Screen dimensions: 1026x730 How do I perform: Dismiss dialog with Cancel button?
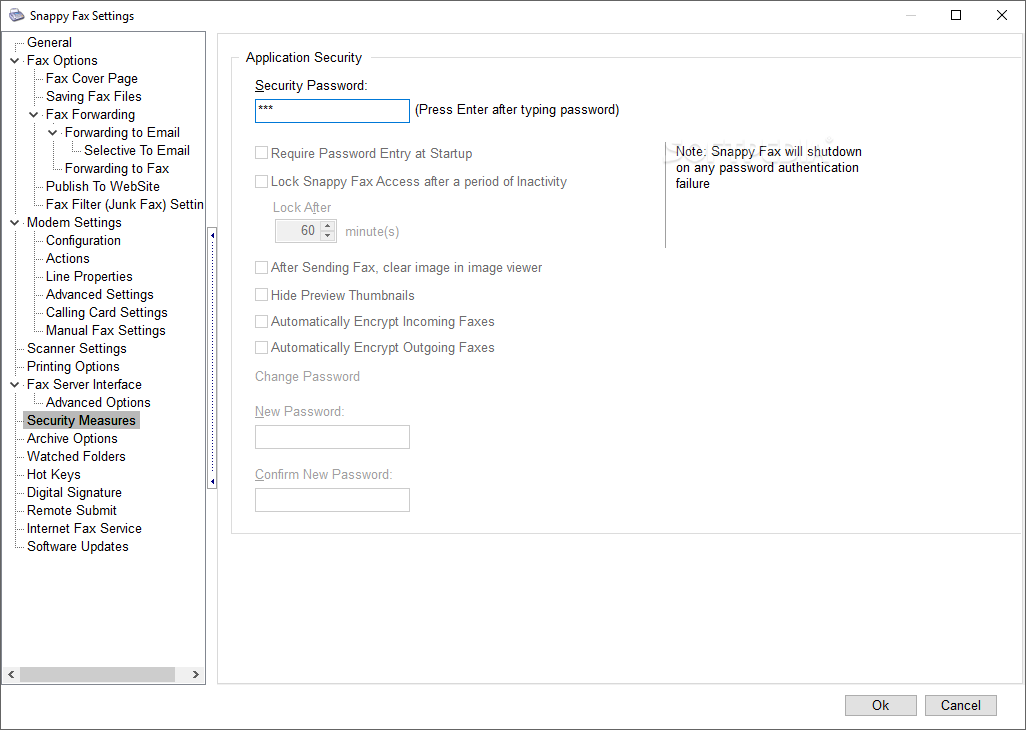pos(961,705)
